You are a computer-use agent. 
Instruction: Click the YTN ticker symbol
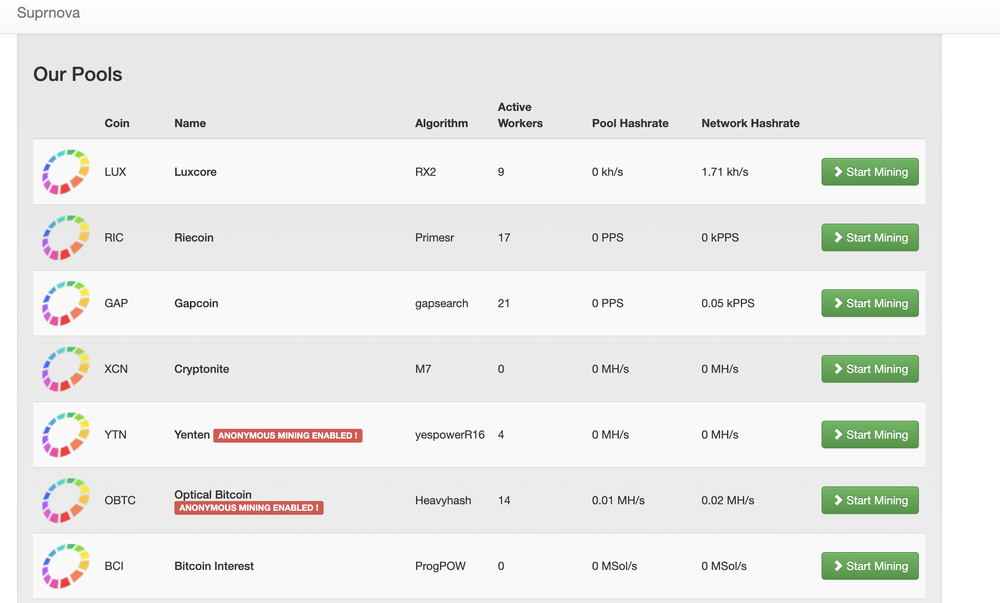point(115,434)
